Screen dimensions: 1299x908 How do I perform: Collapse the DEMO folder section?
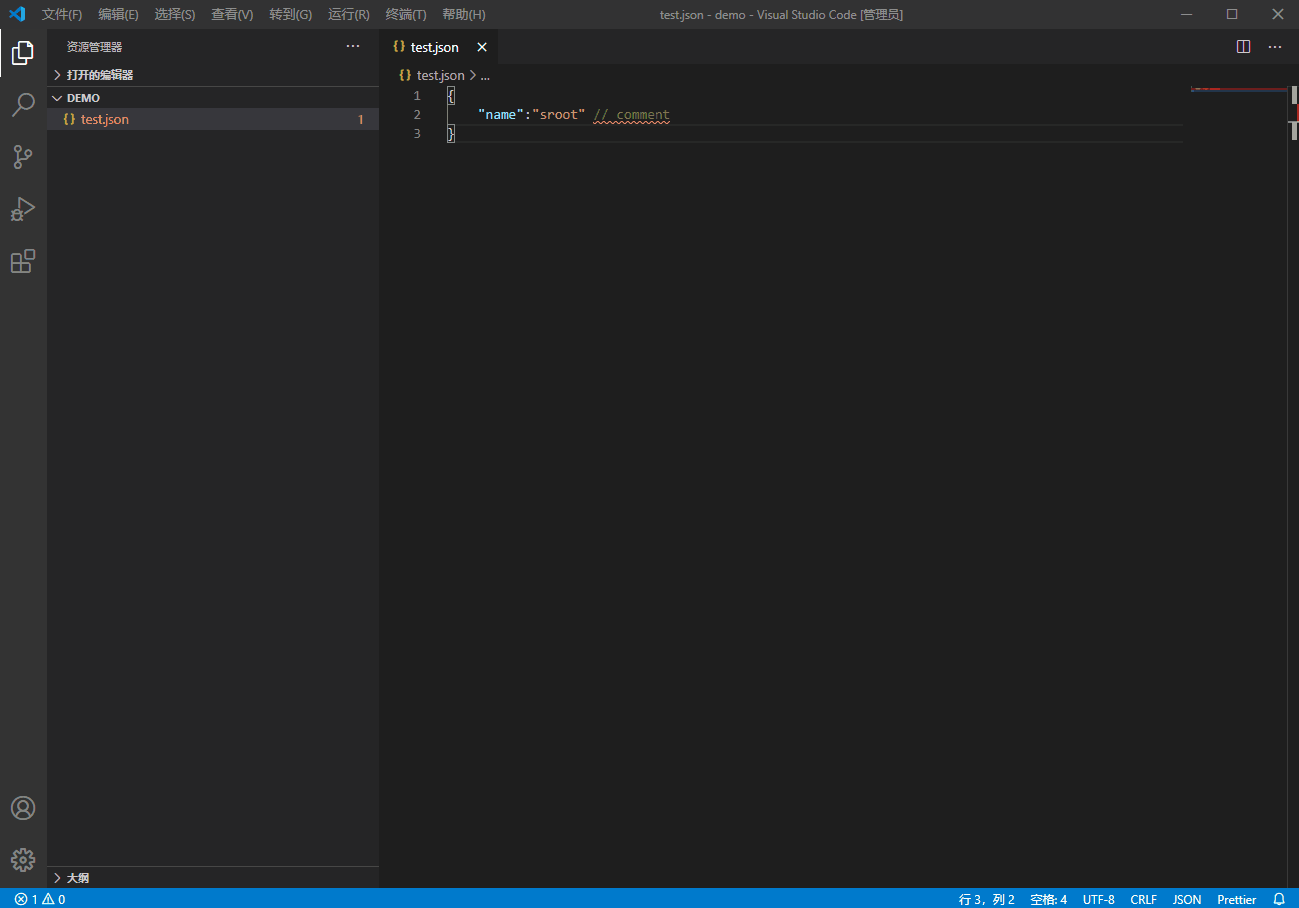click(x=213, y=98)
